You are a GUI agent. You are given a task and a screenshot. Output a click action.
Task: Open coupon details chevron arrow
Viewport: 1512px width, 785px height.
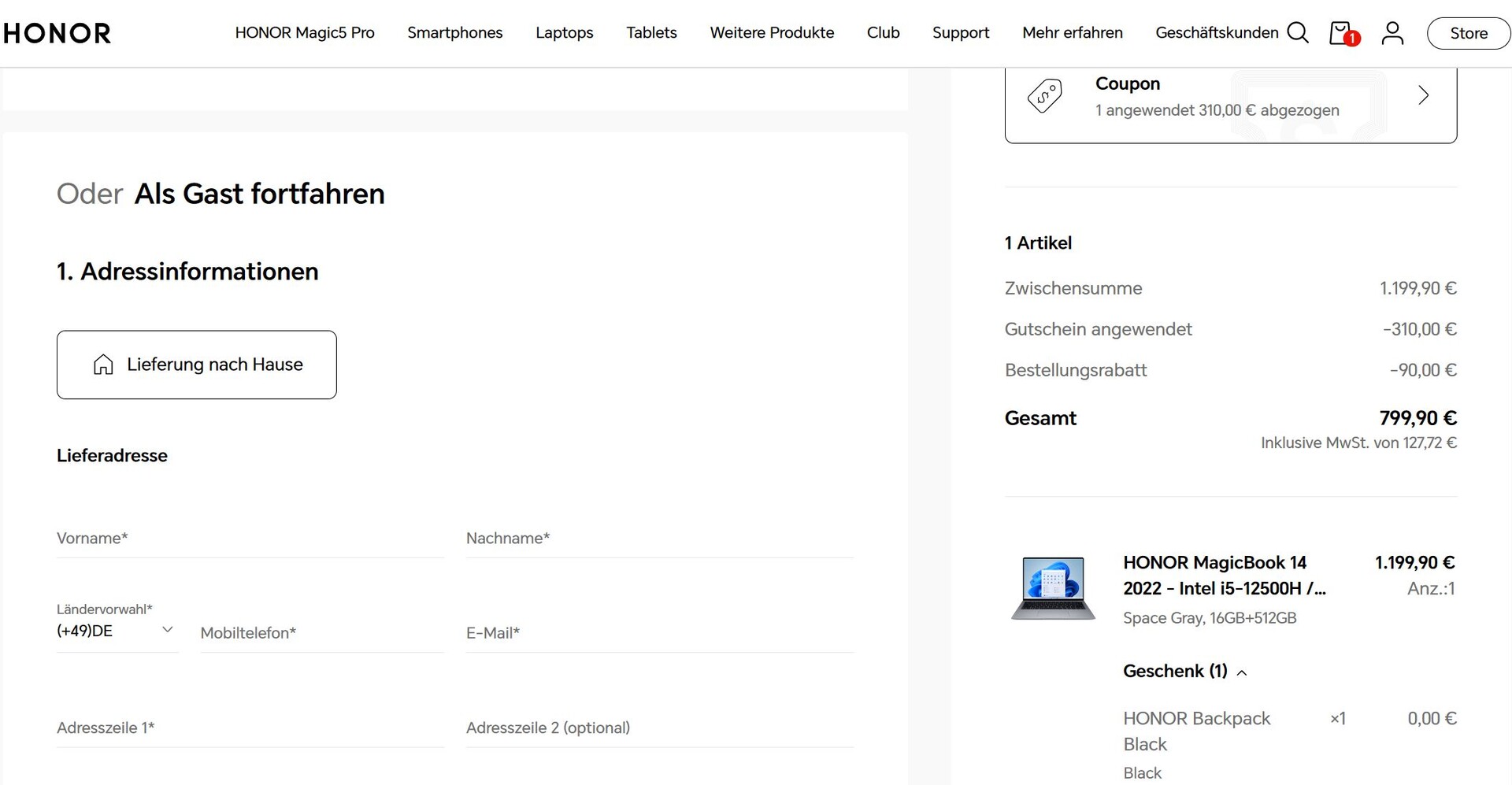coord(1423,96)
